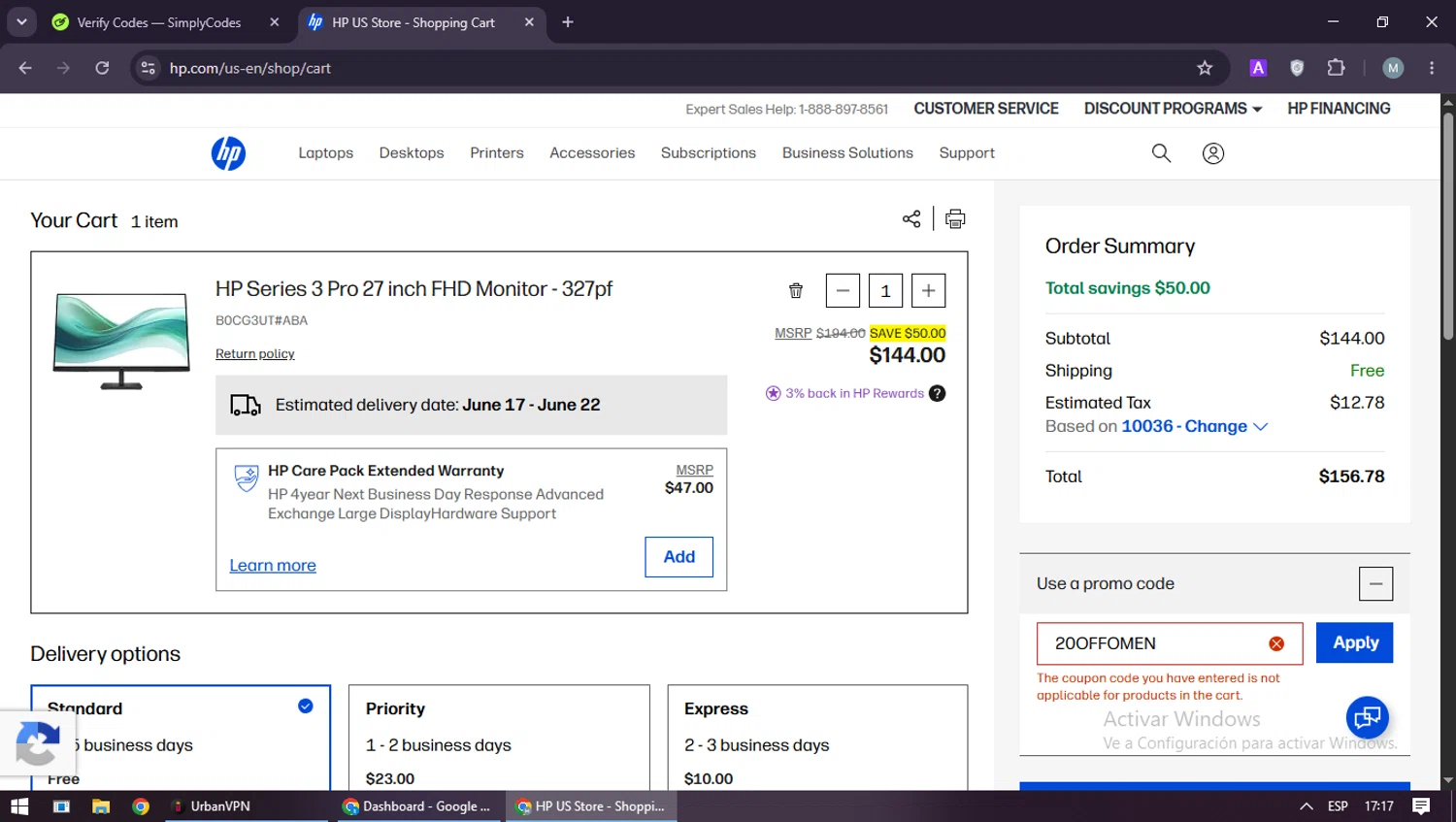The image size is (1456, 822).
Task: Share the cart using the share icon
Action: point(911,218)
